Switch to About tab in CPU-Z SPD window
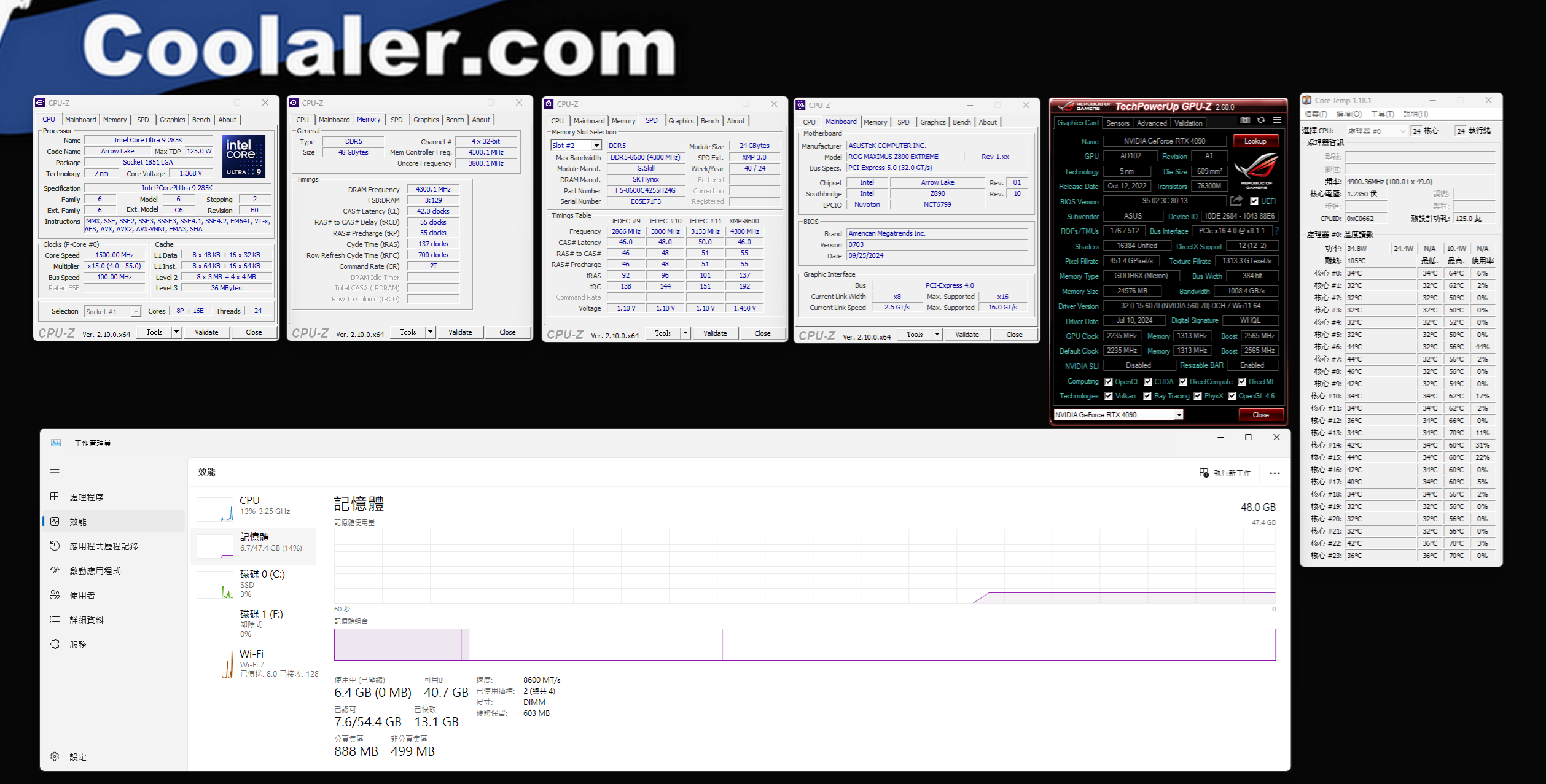Screen dimensions: 1546x784 (x=736, y=121)
